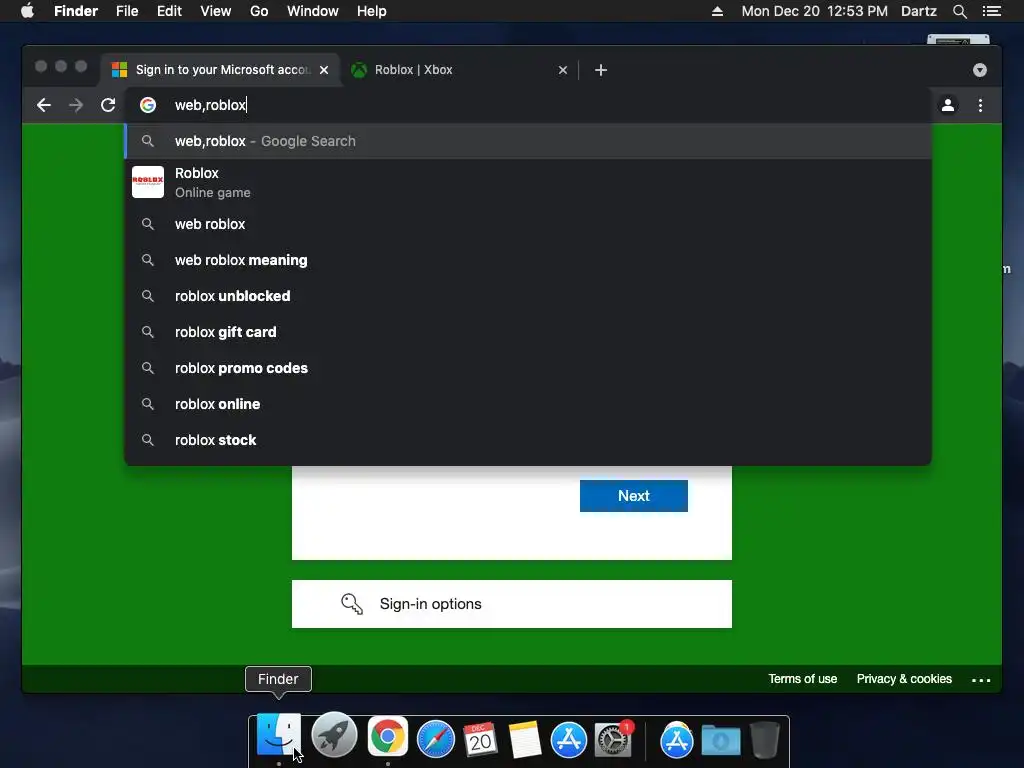Select the 'roblox promo codes' suggestion
Screen dimensions: 1024x768
528,368
